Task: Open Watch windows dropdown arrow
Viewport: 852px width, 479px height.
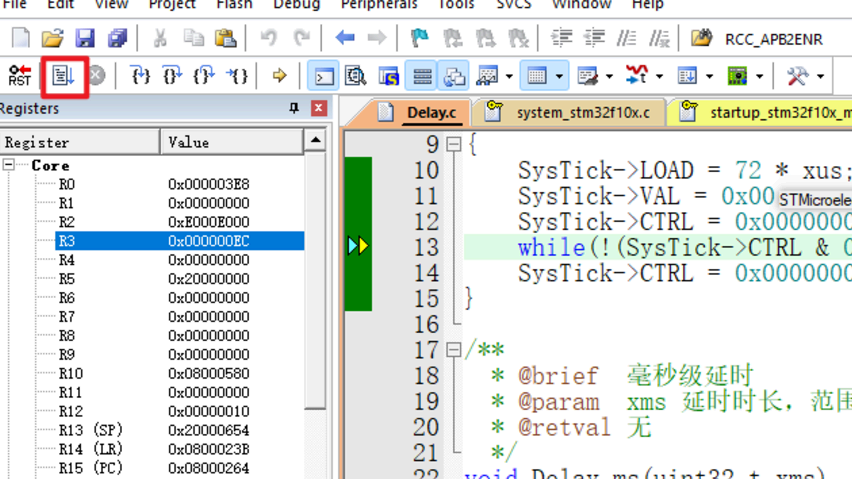Action: coord(509,77)
